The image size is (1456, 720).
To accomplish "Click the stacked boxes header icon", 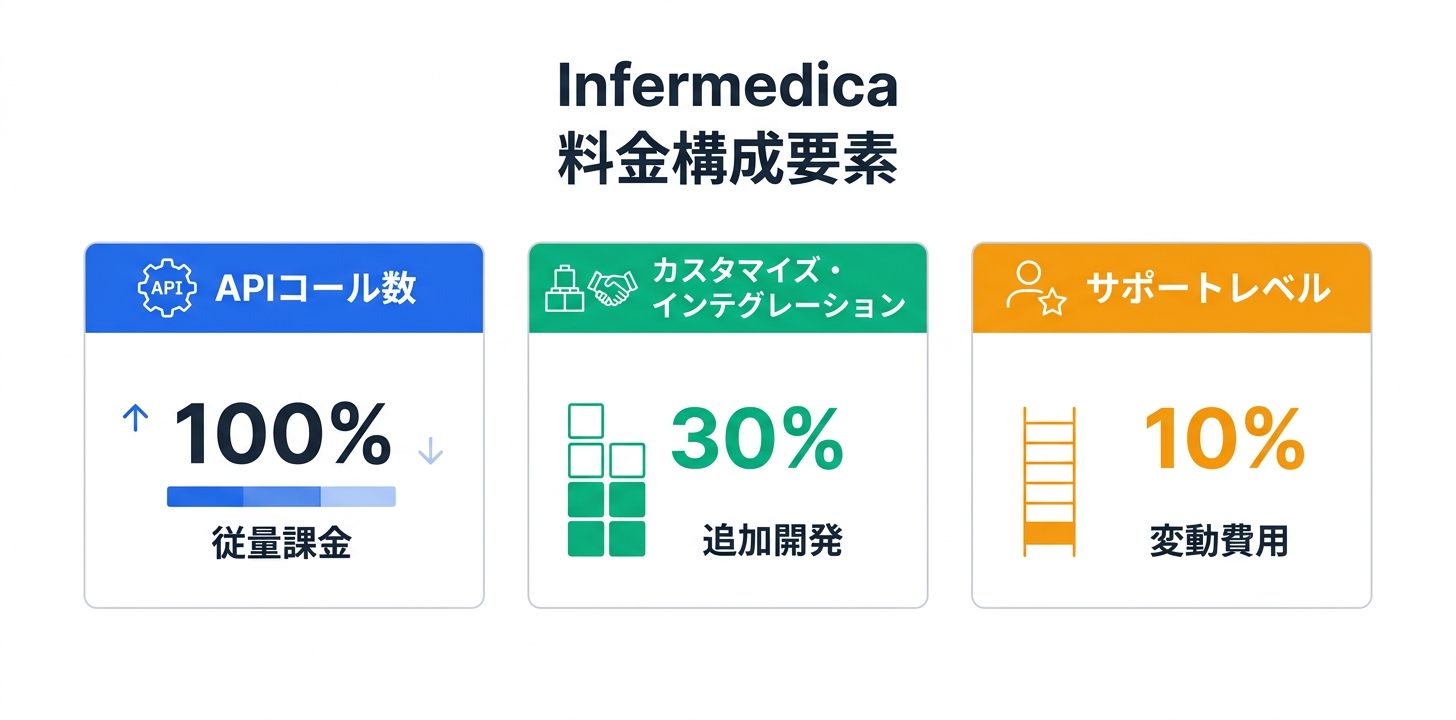I will (564, 288).
